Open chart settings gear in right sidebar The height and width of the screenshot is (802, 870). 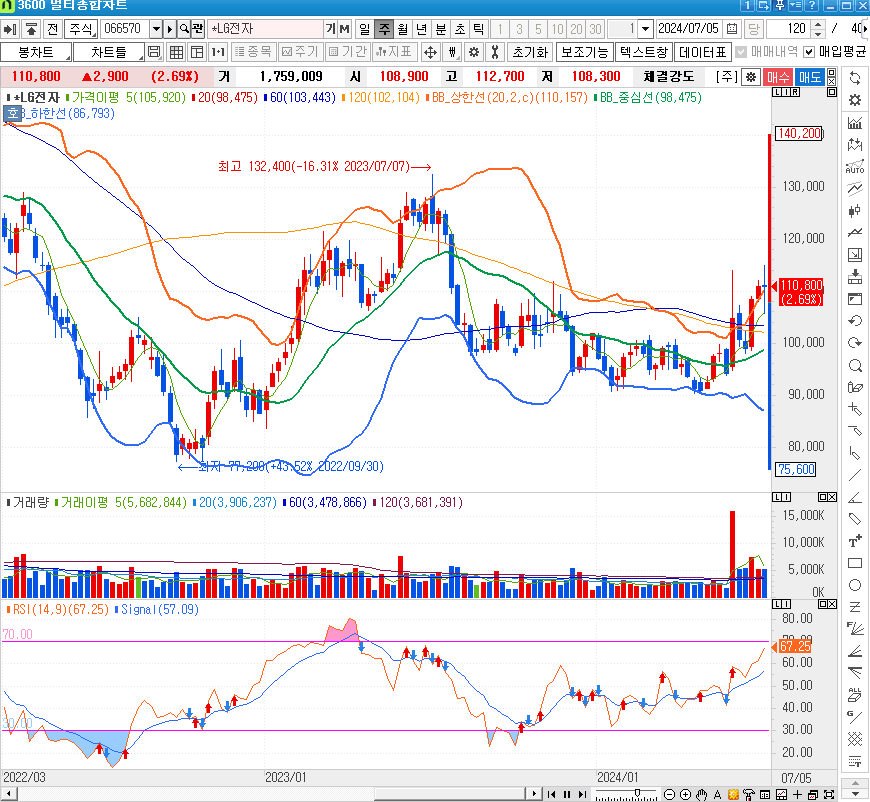(855, 100)
